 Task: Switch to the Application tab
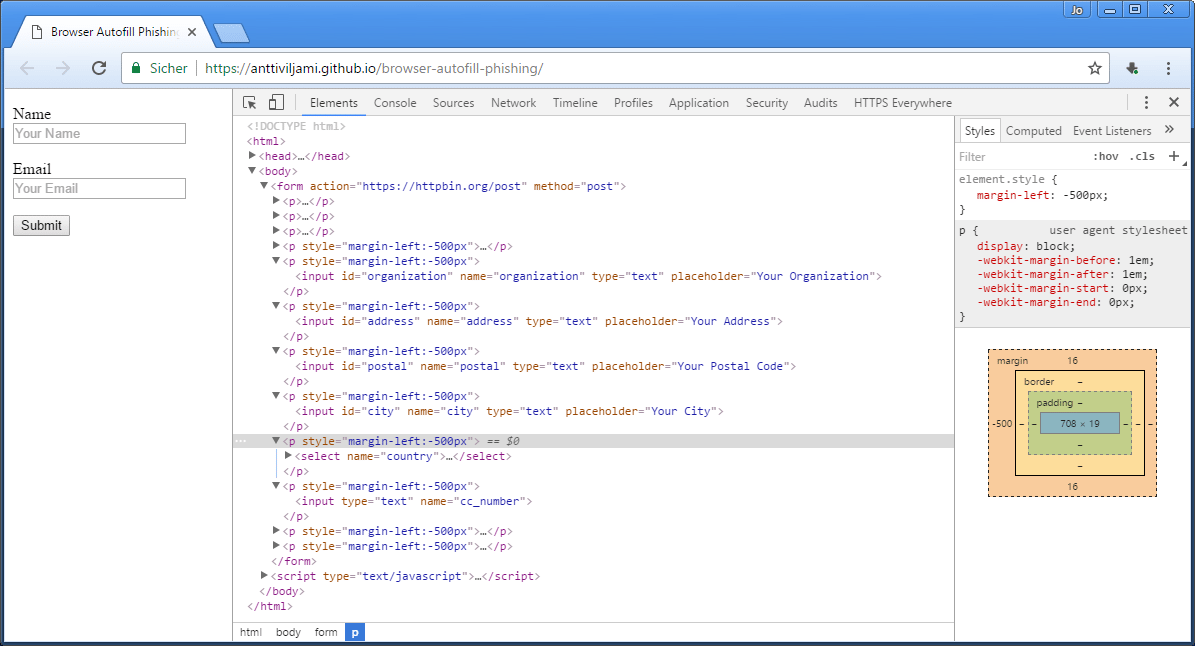[699, 103]
